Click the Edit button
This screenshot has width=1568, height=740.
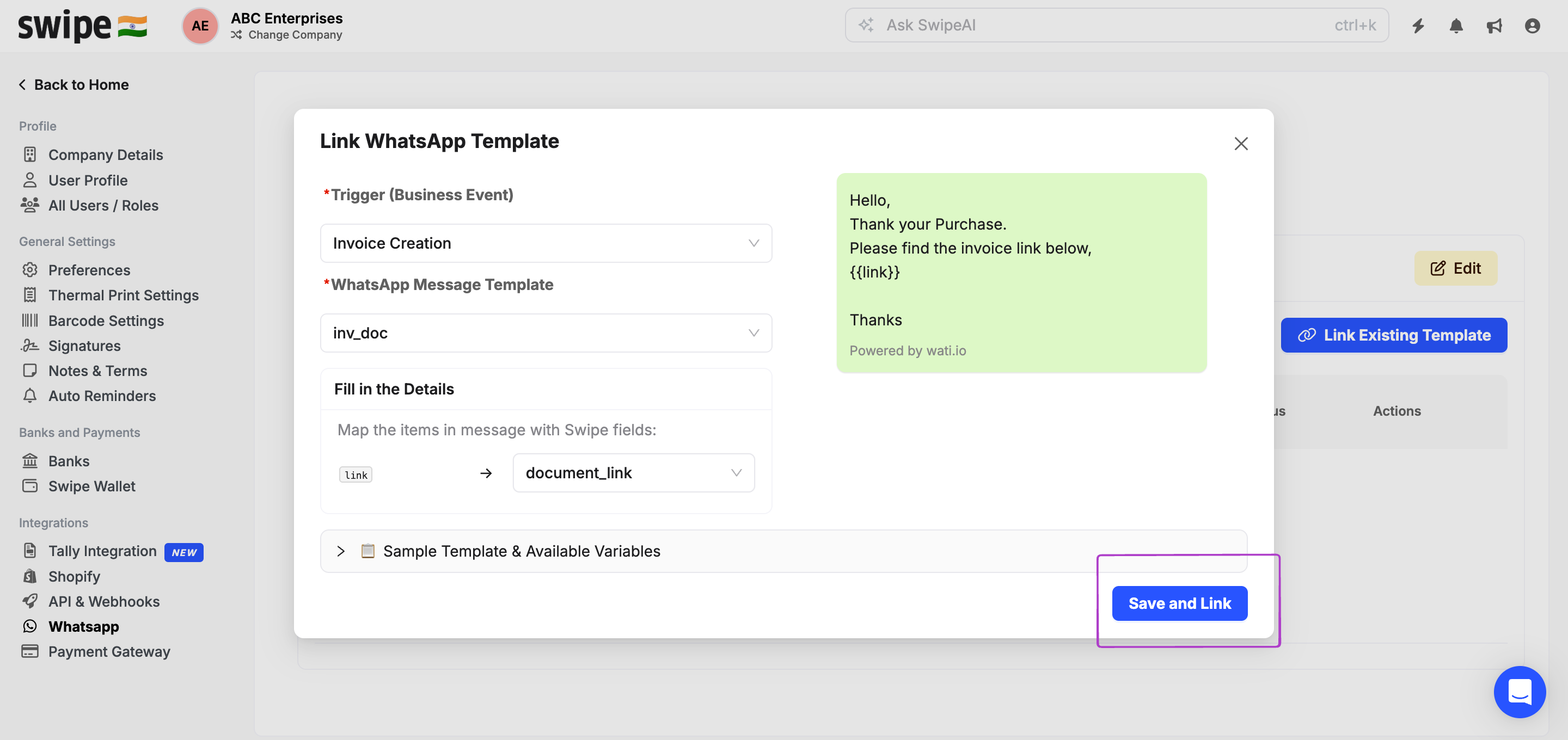click(x=1455, y=268)
